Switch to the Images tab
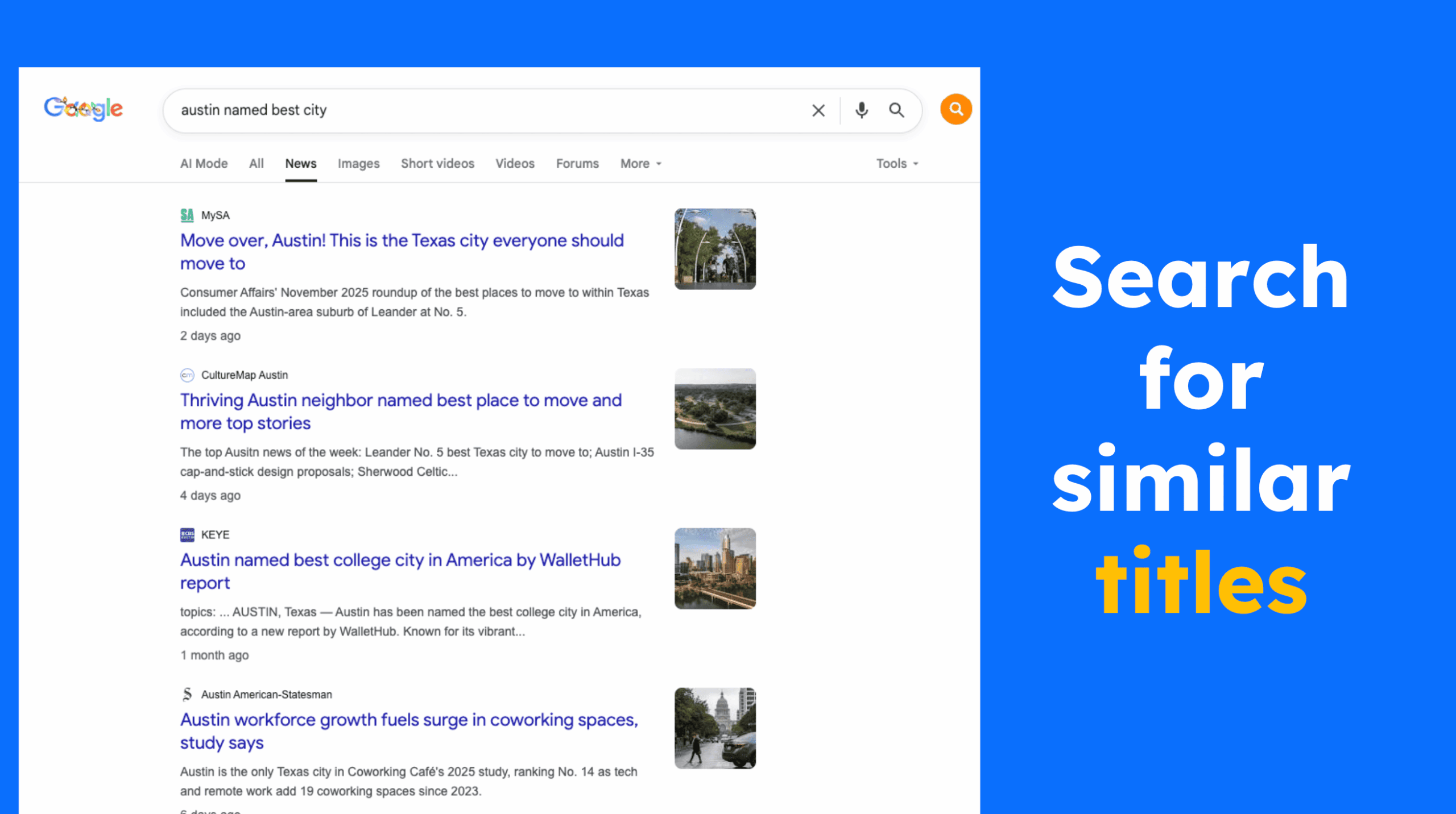Image resolution: width=1456 pixels, height=814 pixels. coord(358,164)
